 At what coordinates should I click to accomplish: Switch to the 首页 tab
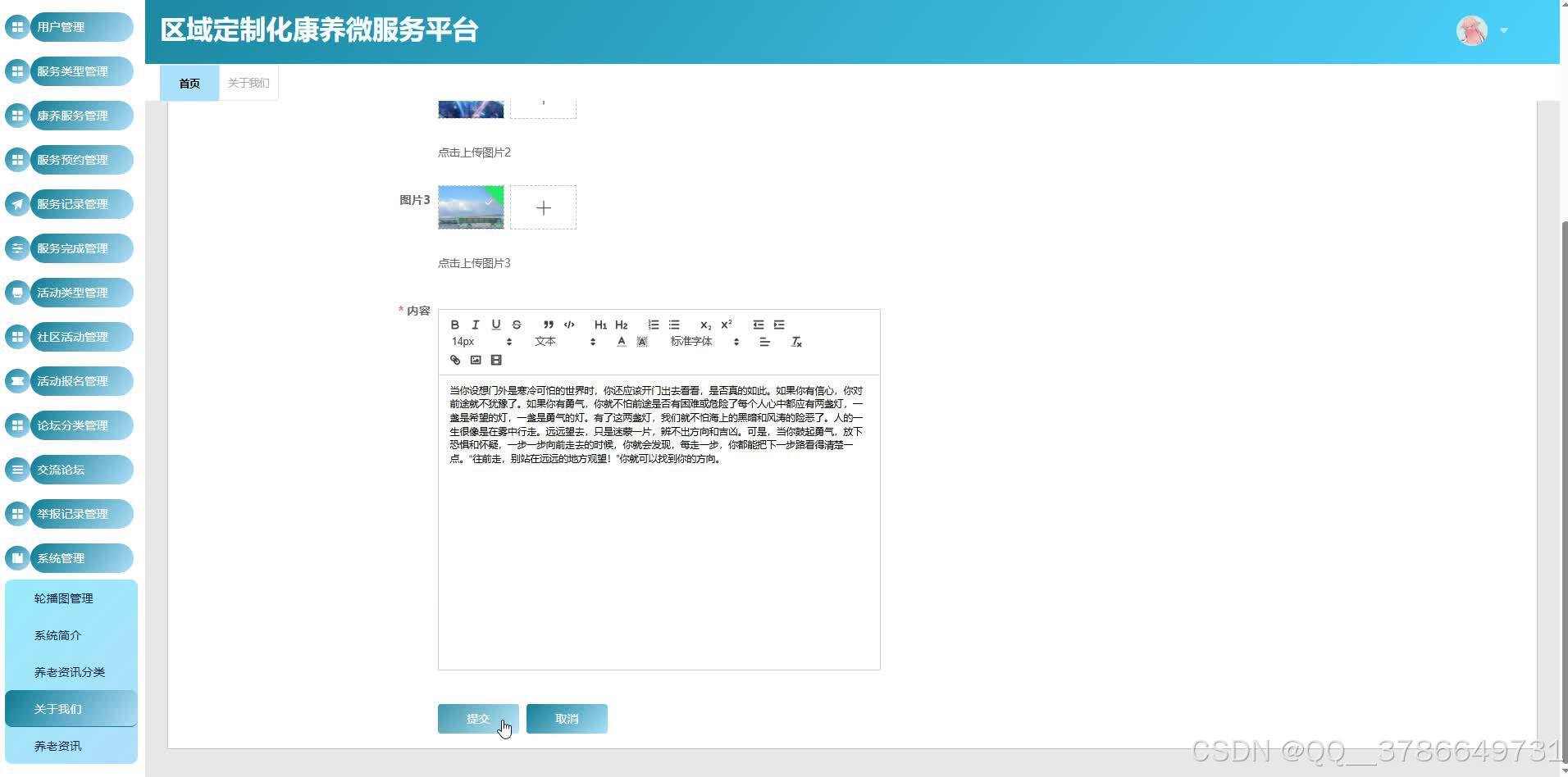(189, 83)
